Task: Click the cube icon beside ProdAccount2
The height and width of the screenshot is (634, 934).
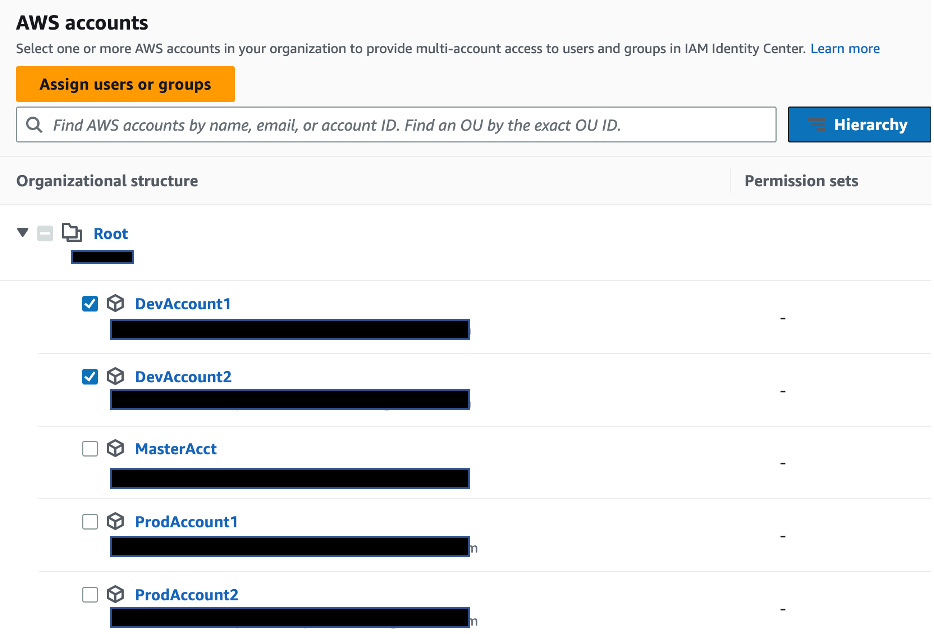Action: 116,594
